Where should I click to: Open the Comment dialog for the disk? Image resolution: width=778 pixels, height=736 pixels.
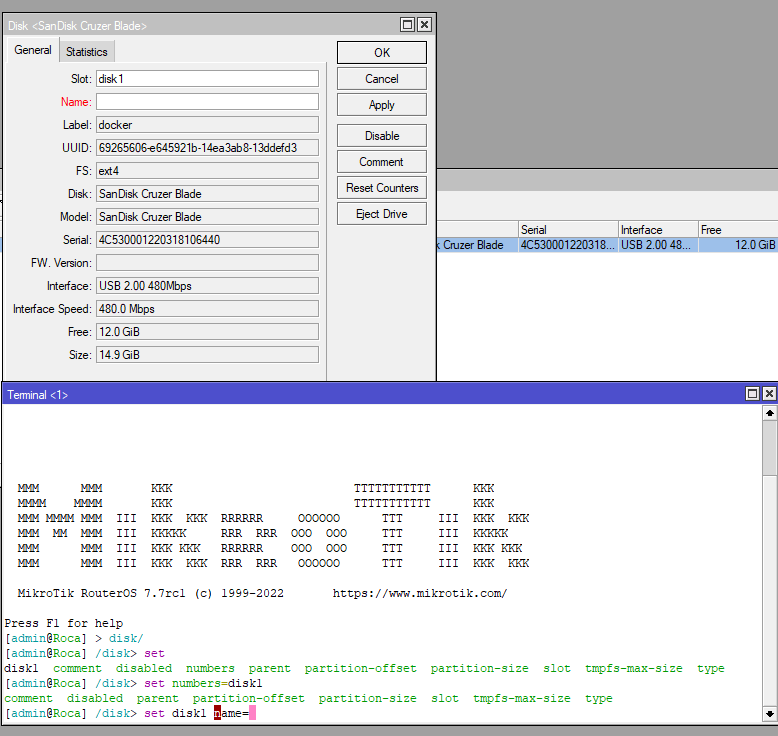382,162
